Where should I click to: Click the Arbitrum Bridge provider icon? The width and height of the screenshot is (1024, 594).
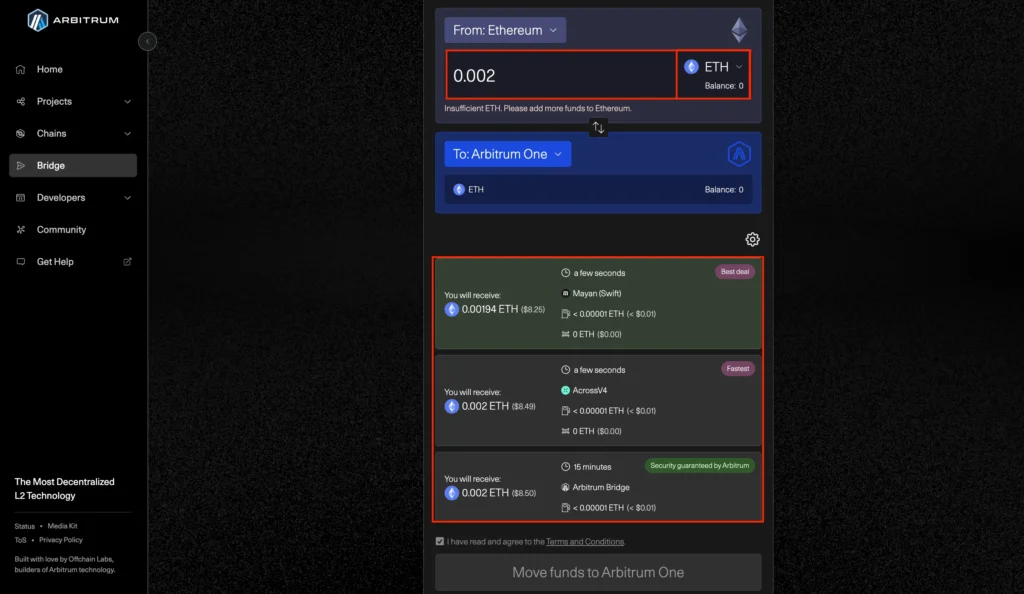[566, 487]
